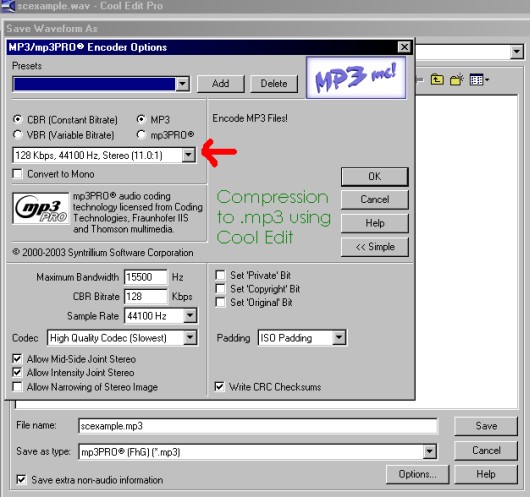The image size is (530, 497).
Task: Click the << Simple button
Action: [375, 247]
